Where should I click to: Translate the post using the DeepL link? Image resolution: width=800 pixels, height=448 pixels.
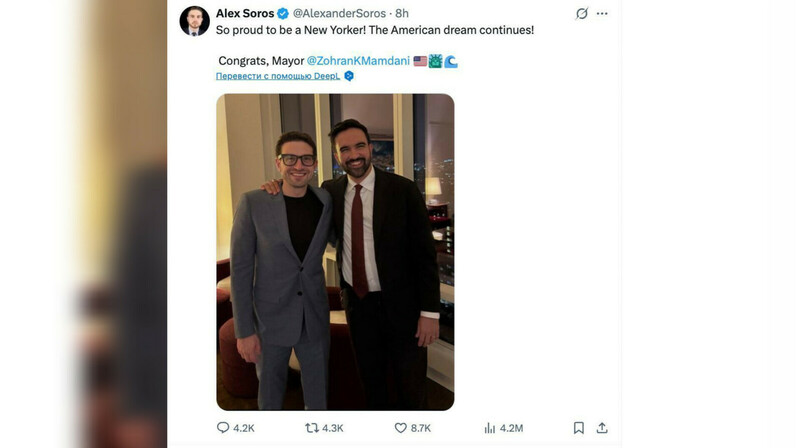tap(278, 76)
